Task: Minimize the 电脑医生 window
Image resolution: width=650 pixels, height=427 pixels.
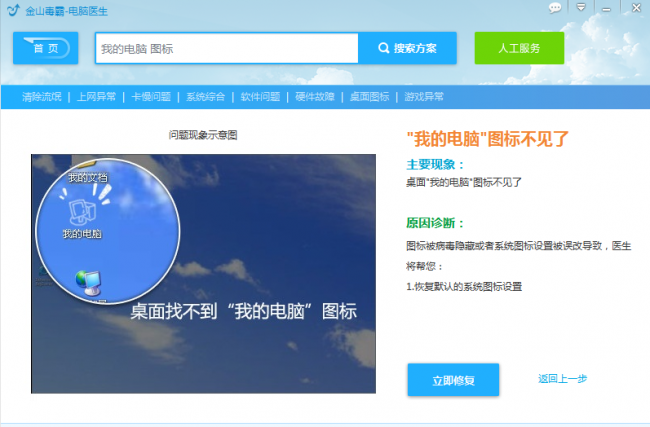Action: 606,9
